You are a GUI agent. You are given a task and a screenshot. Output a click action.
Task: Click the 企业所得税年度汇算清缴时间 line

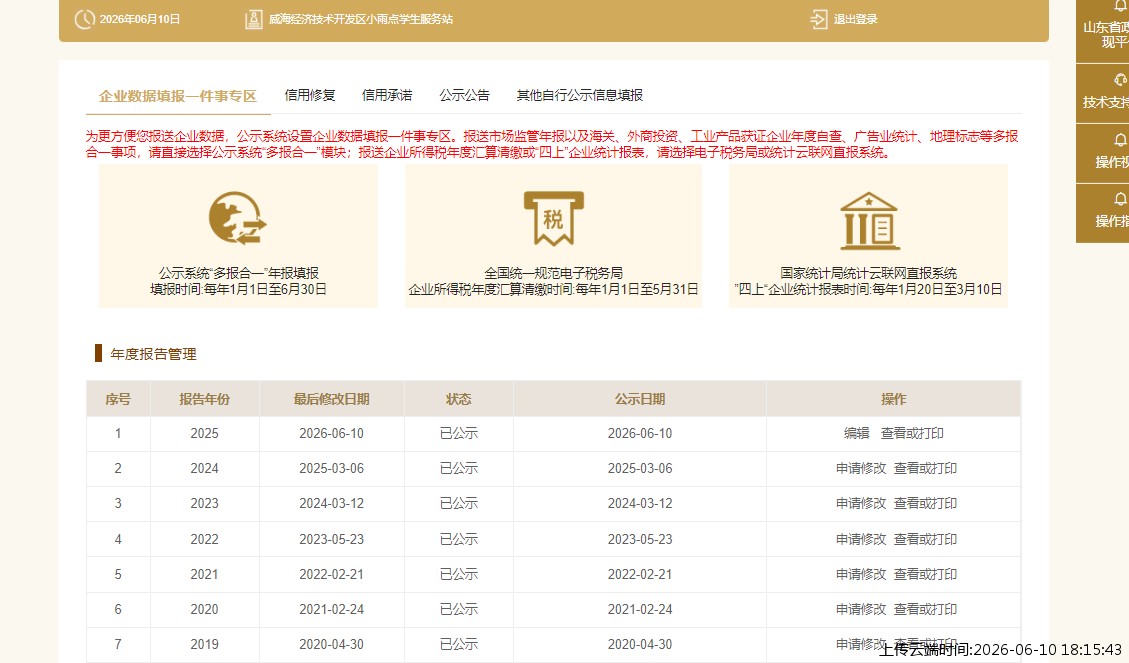(553, 289)
